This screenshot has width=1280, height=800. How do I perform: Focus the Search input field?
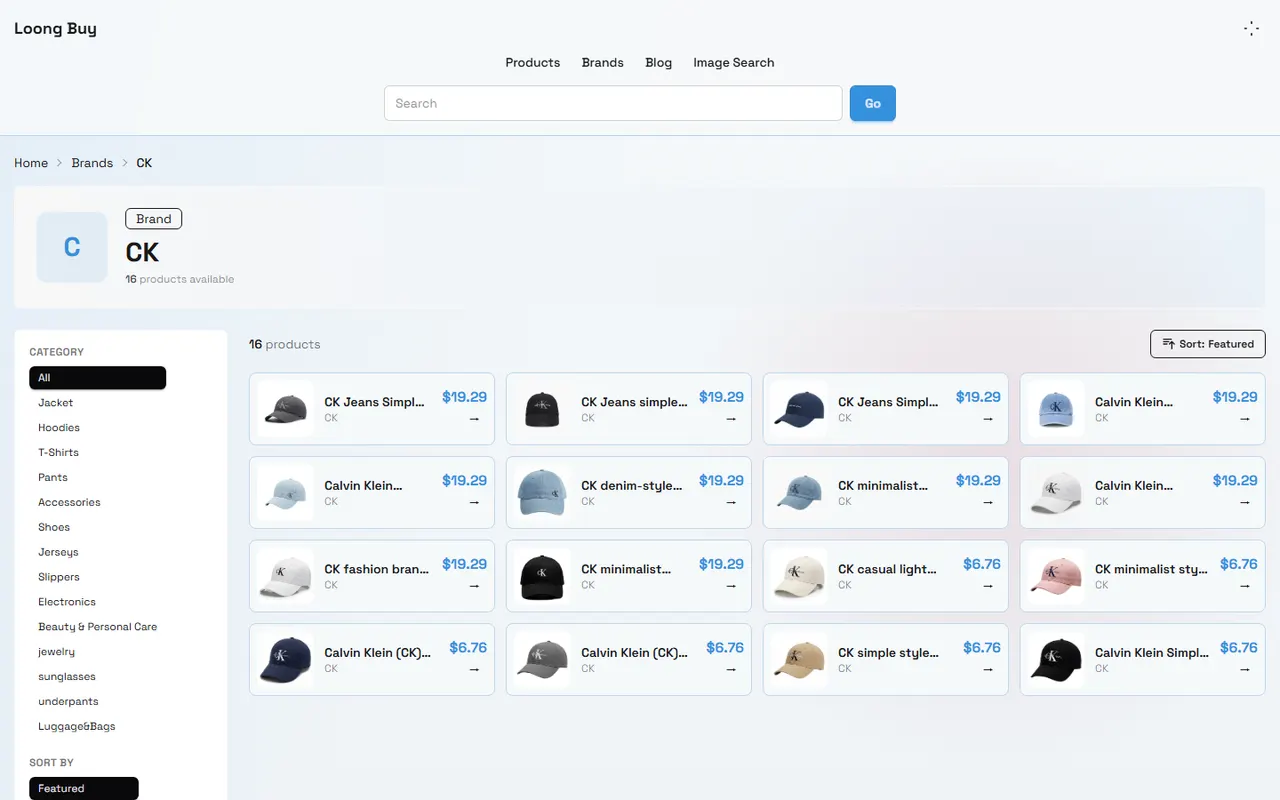pos(613,103)
